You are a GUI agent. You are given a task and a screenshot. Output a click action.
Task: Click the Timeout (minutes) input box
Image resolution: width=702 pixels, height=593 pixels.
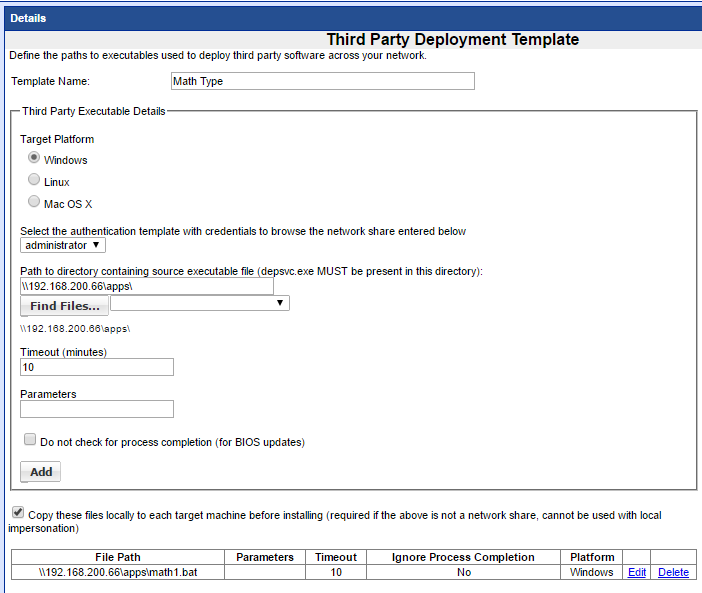coord(97,367)
